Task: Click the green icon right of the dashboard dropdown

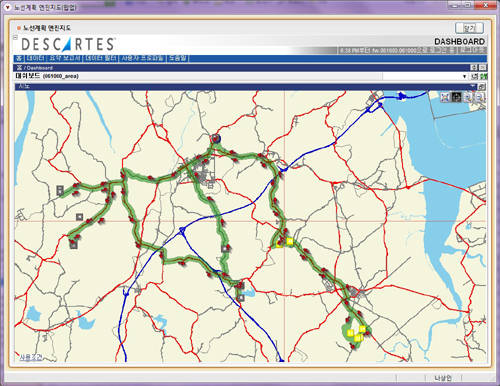Action: point(483,76)
